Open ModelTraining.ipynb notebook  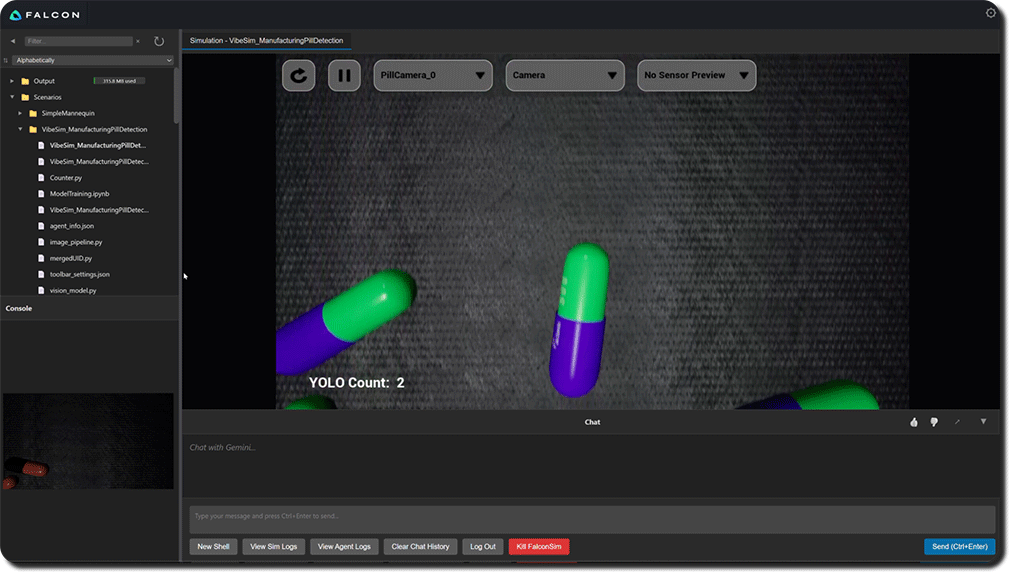(x=79, y=194)
